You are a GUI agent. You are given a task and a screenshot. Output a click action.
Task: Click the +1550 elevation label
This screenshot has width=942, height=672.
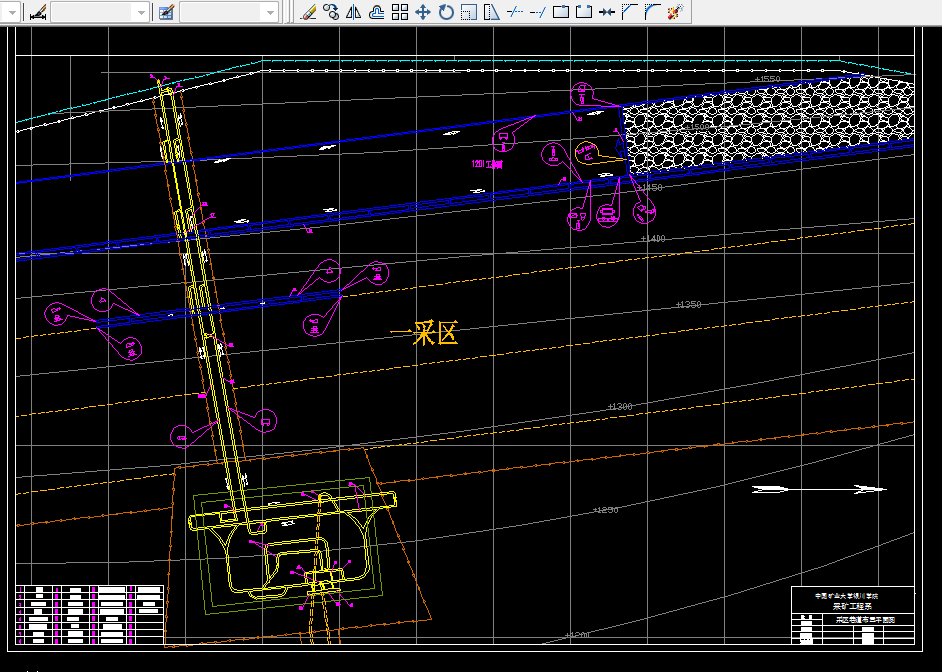click(x=767, y=79)
